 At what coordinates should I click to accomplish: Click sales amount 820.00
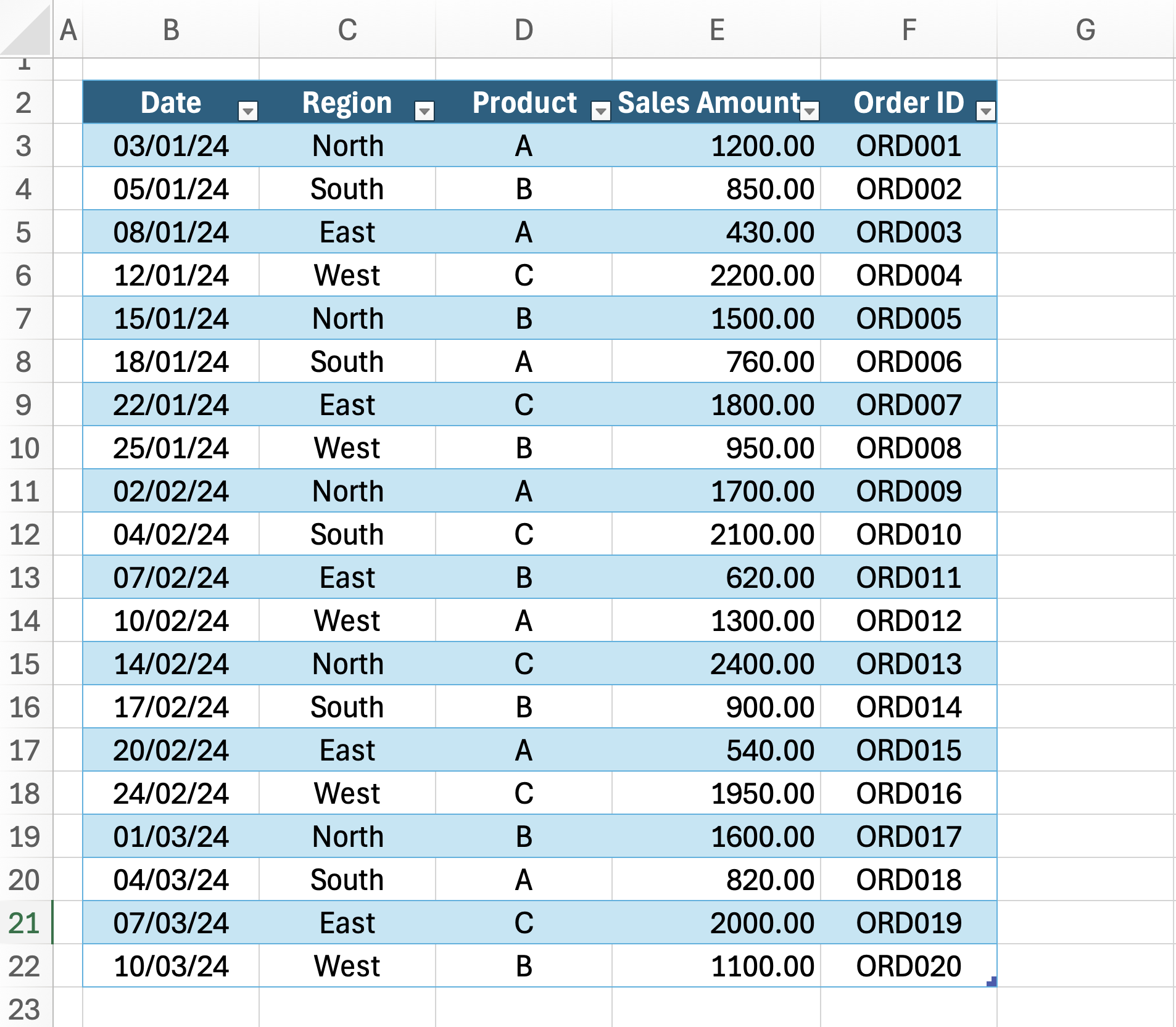click(x=716, y=880)
